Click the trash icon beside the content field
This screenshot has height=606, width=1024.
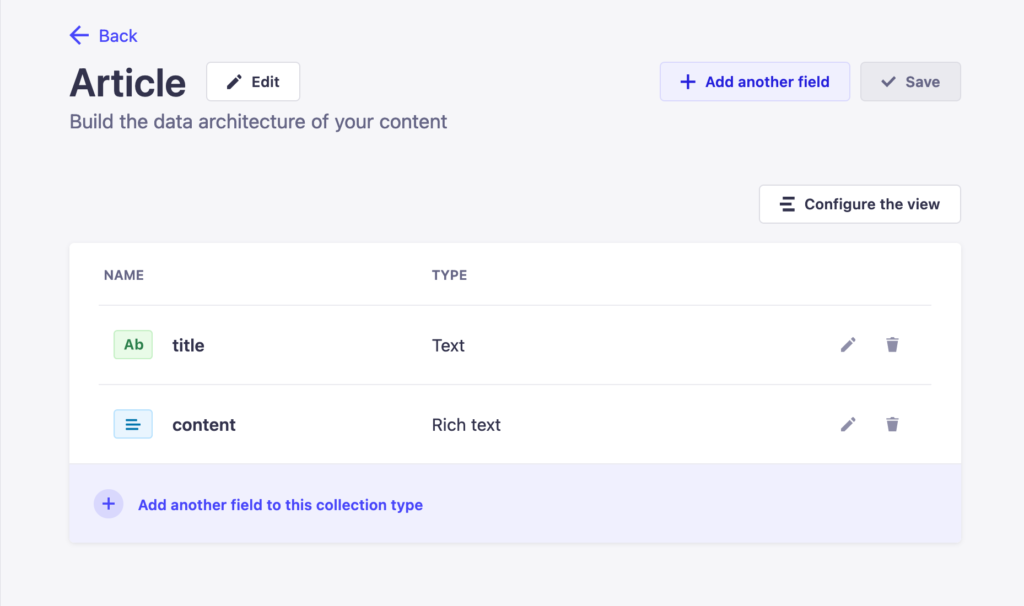pyautogui.click(x=892, y=424)
